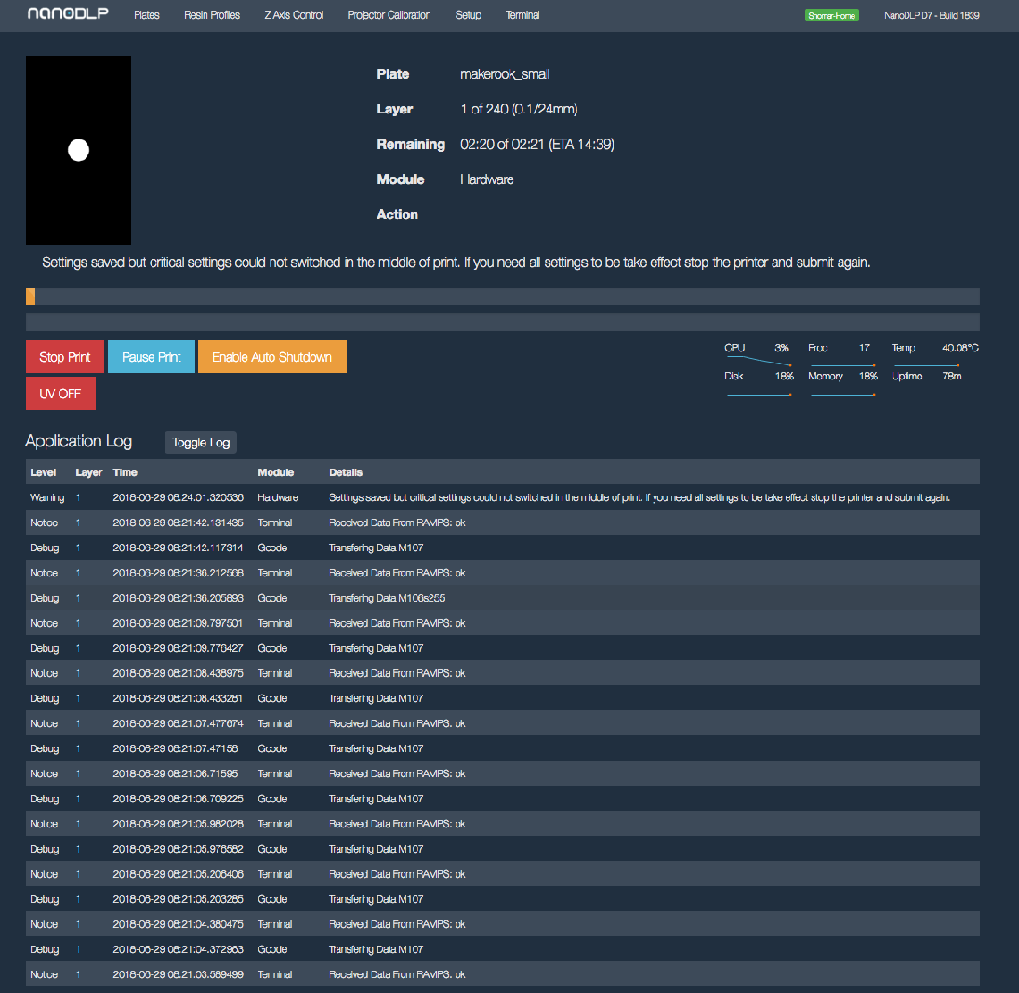Open the Projector Calibrator page
The width and height of the screenshot is (1019, 993).
[388, 16]
